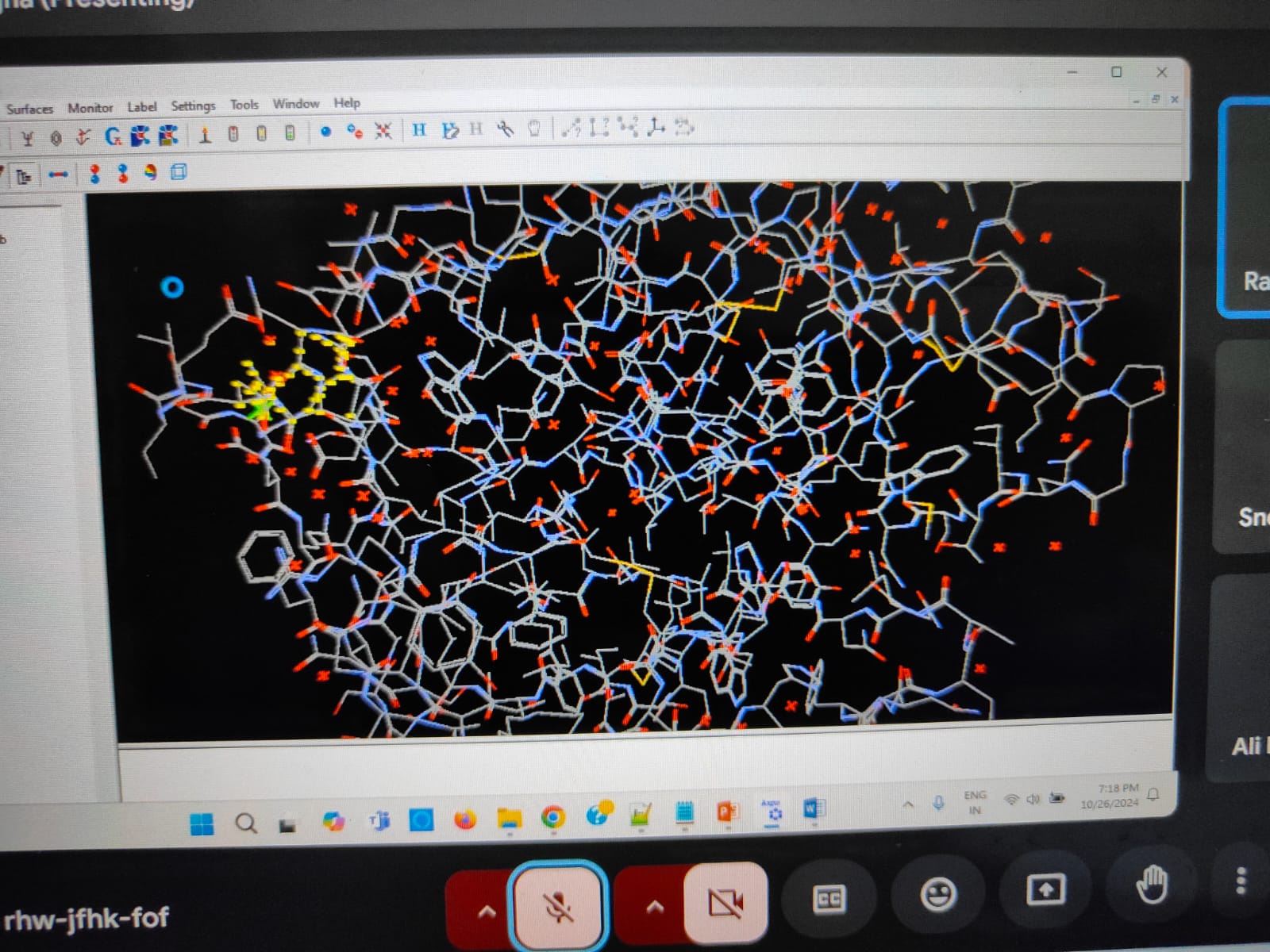Click the red and blue line bond icon
The image size is (1270, 952).
click(x=58, y=175)
